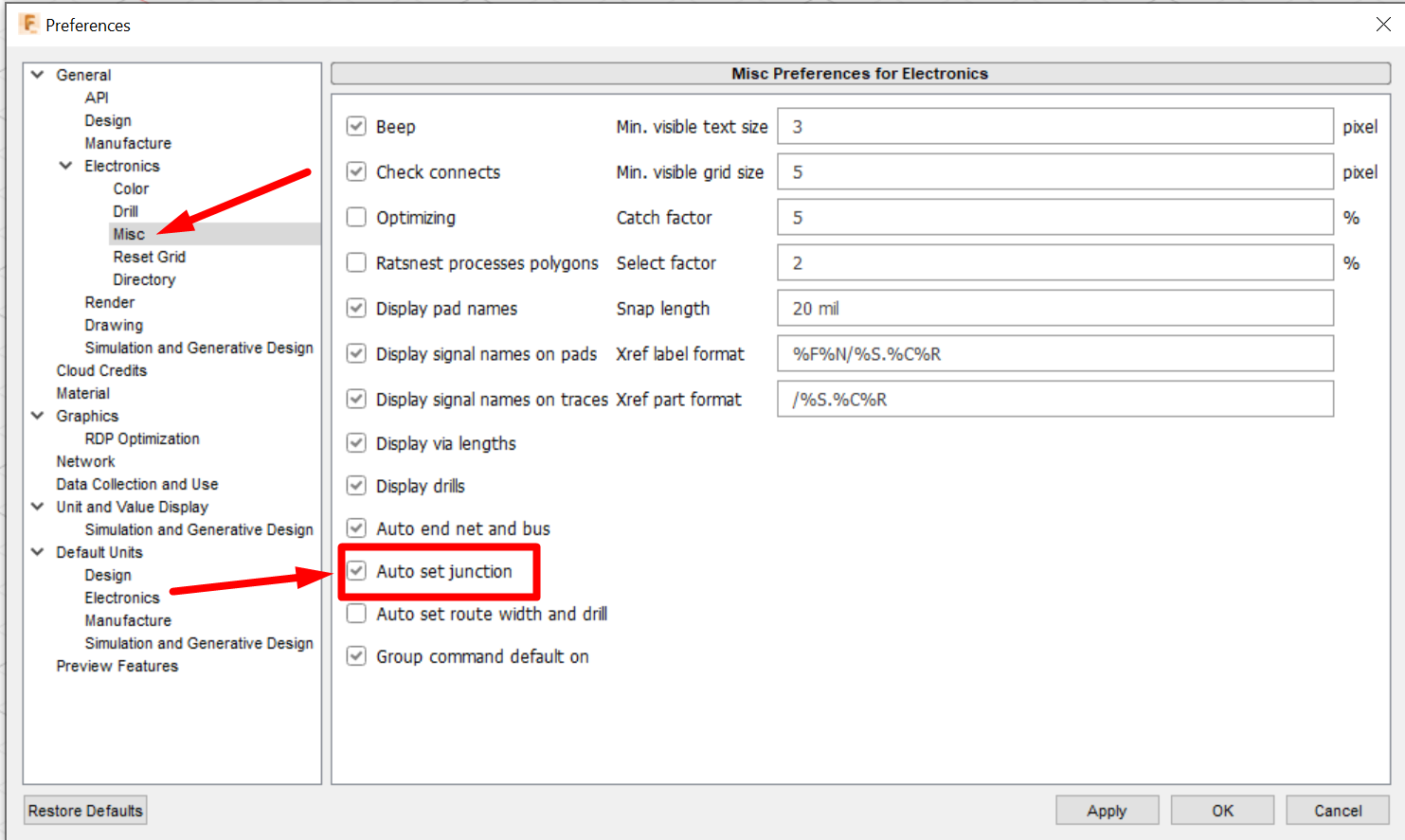Collapse the Default Units tree node

tap(38, 552)
